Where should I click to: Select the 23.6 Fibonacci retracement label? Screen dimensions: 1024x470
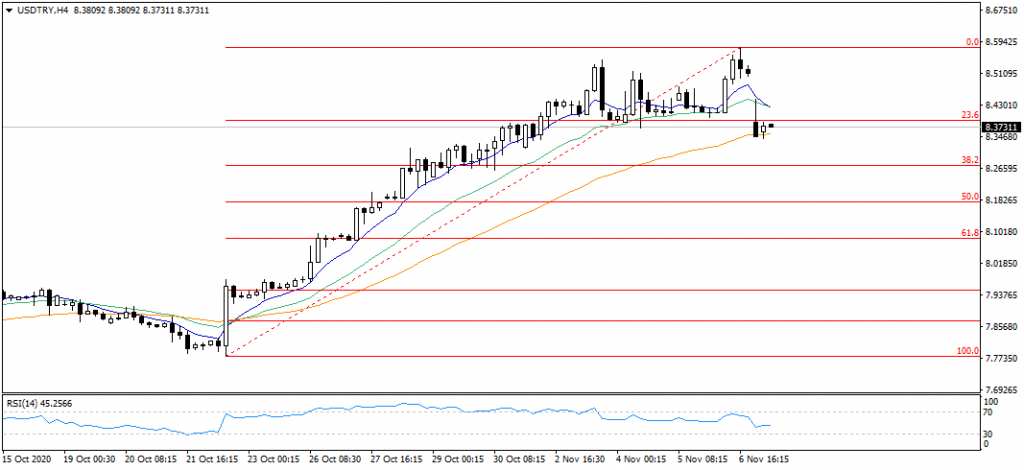coord(968,116)
